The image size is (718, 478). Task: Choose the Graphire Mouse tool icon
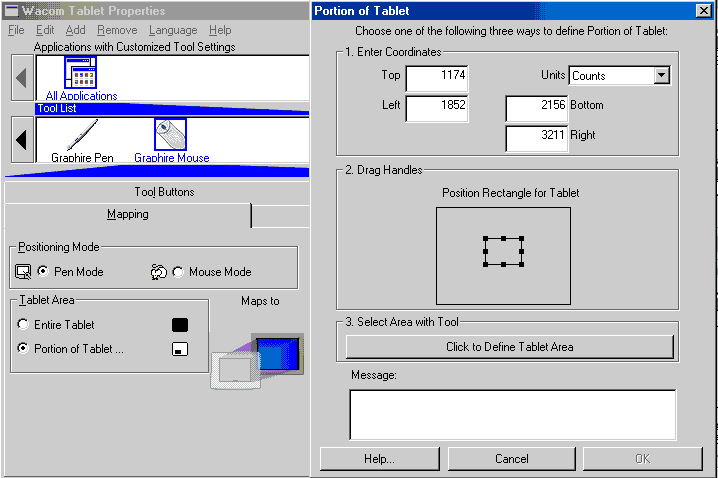170,135
